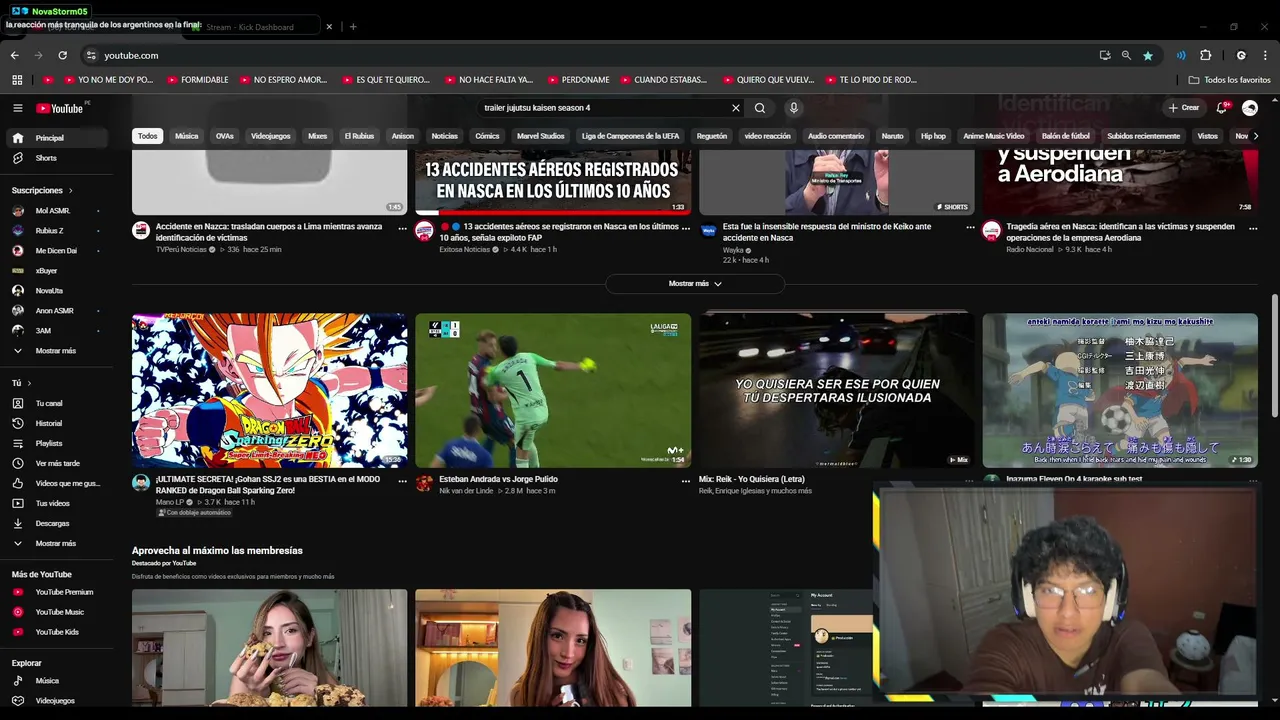1280x720 pixels.
Task: Click the TVPerú Noticias channel avatar
Action: [x=141, y=231]
